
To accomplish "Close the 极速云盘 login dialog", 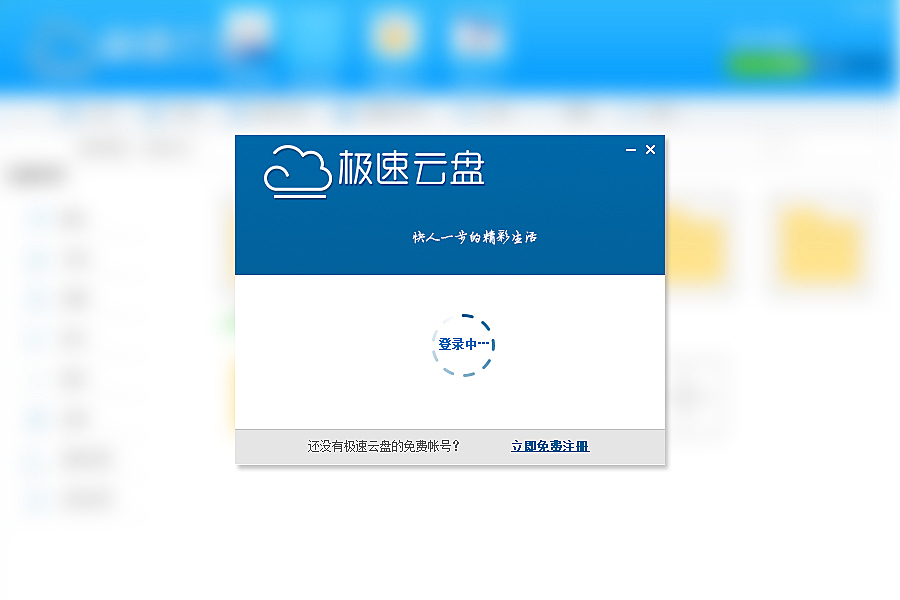I will [x=650, y=150].
